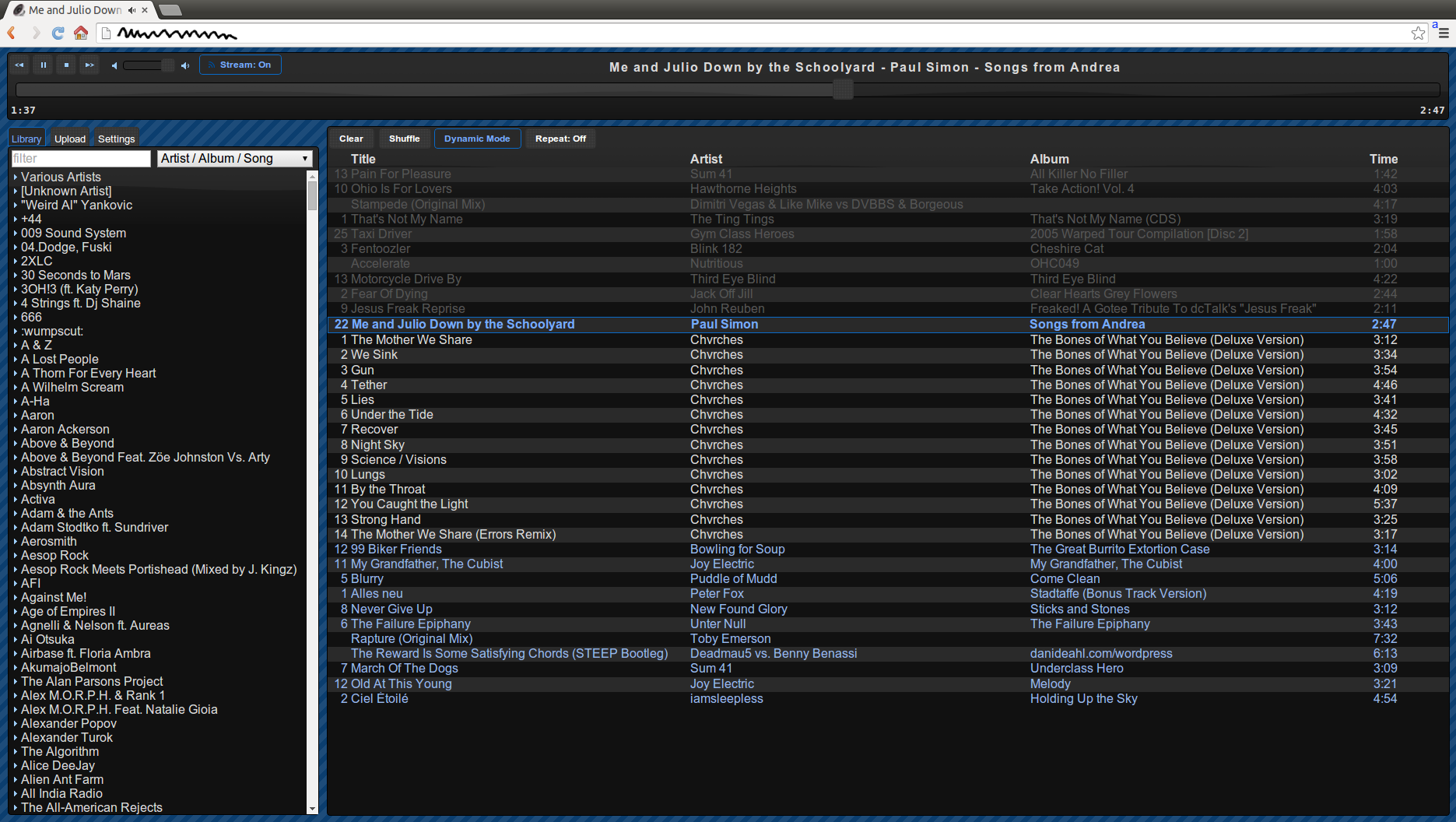
Task: Pause the current song
Action: [44, 65]
